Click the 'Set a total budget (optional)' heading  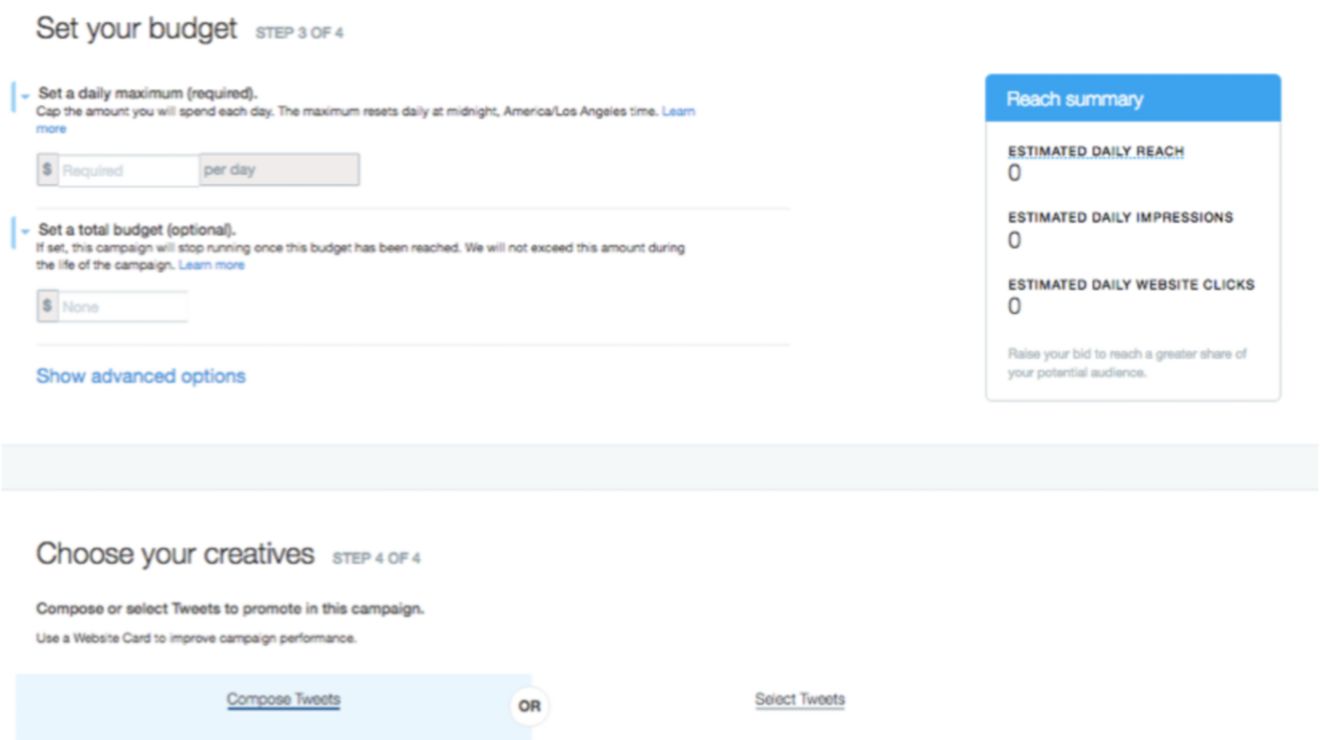coord(137,230)
